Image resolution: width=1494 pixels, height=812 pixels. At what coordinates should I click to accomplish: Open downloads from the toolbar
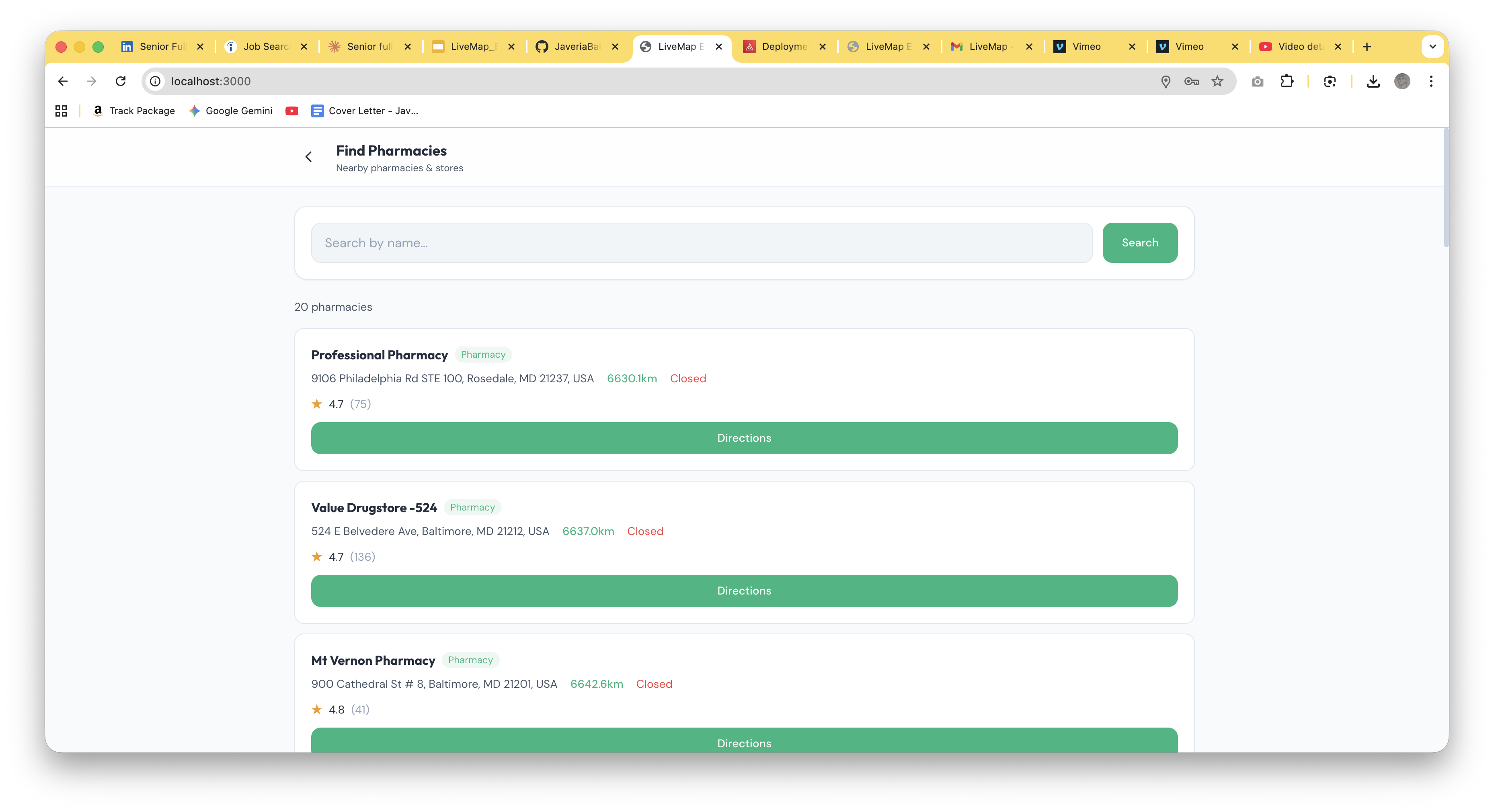(x=1373, y=81)
